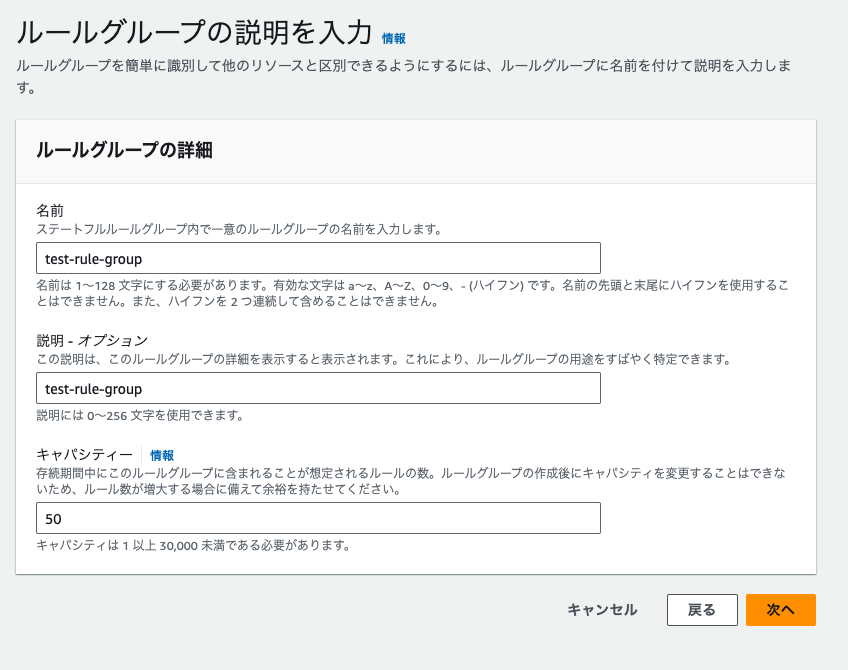The image size is (848, 670).
Task: Go back with the 戻る button
Action: pos(702,610)
